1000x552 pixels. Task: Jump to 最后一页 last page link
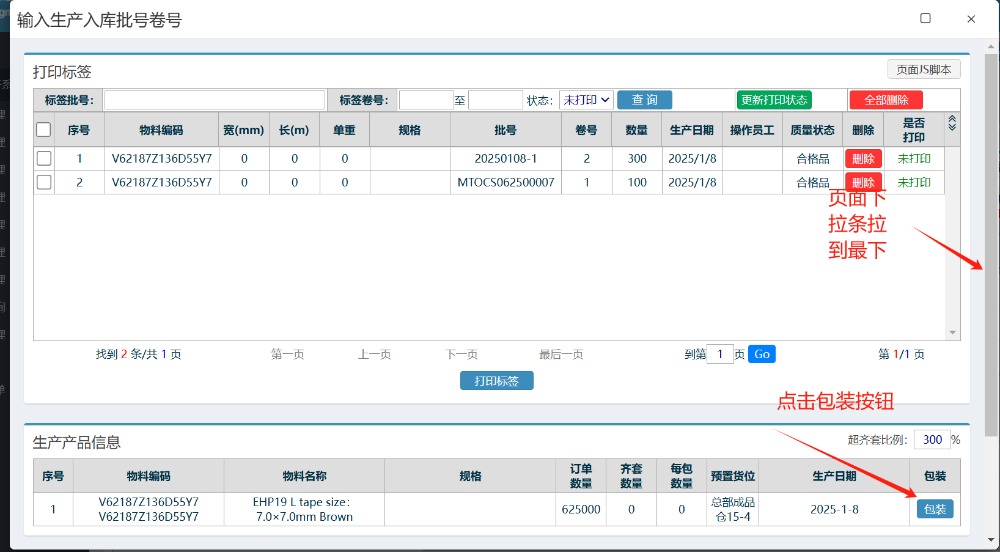pyautogui.click(x=560, y=354)
